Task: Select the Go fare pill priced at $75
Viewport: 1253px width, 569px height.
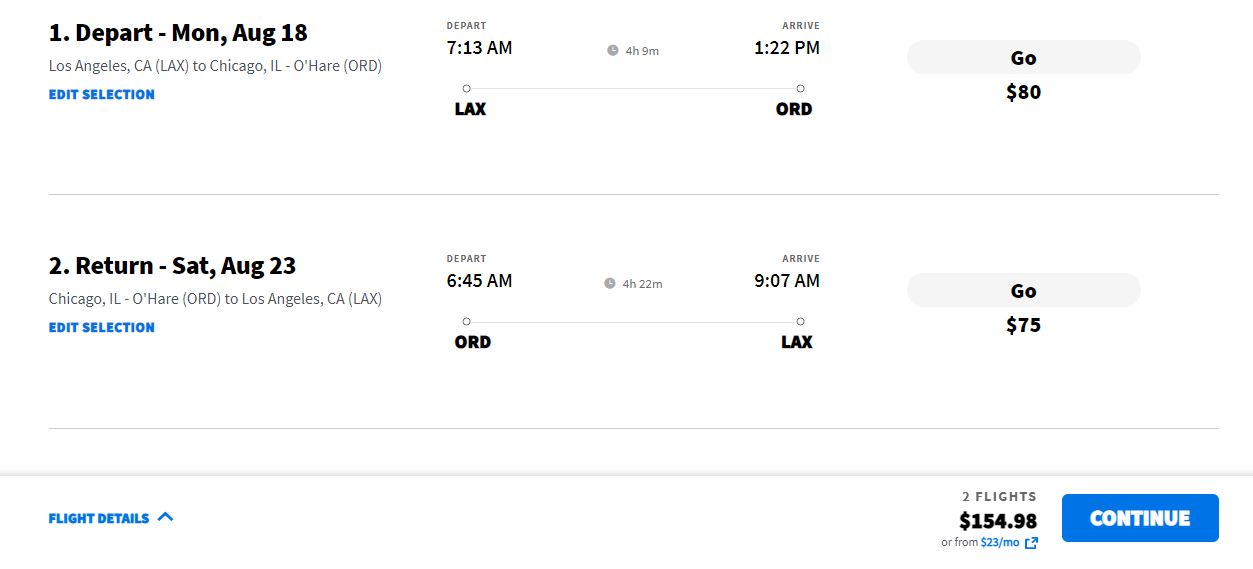Action: (x=1023, y=290)
